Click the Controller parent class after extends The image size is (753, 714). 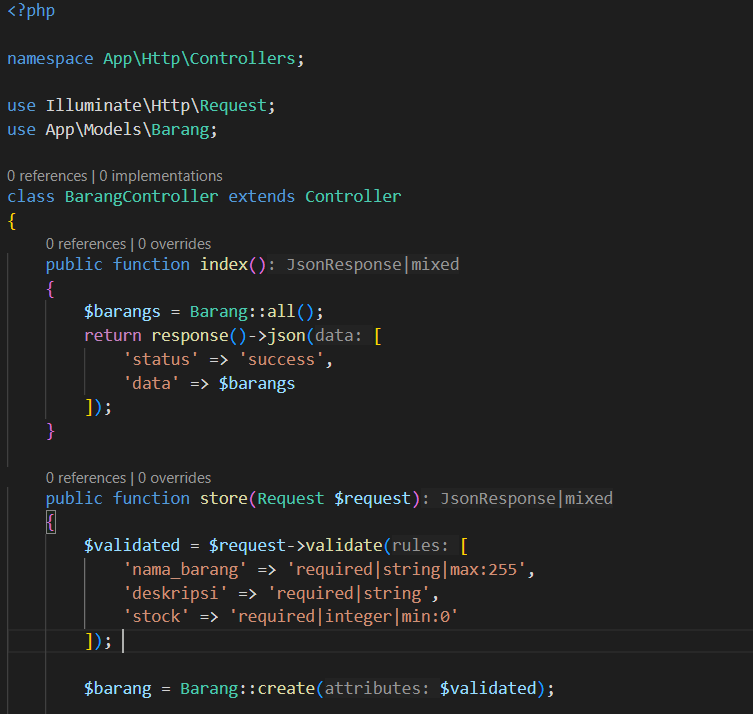pyautogui.click(x=353, y=196)
